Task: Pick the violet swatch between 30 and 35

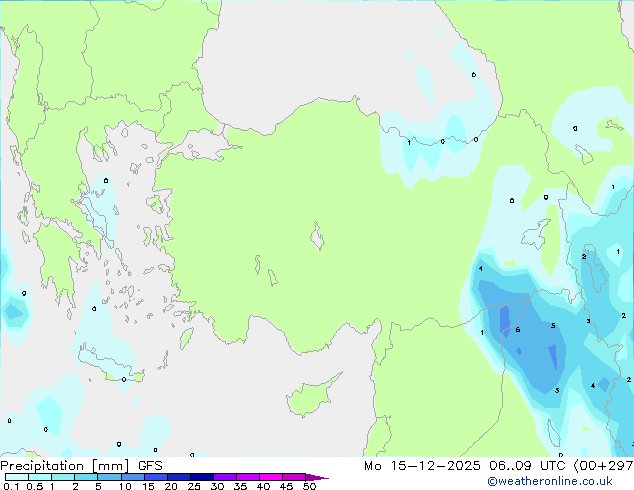Action: [225, 477]
